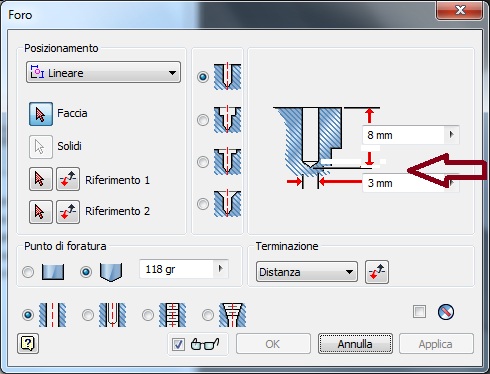Click the counterbore hole type image
The width and height of the screenshot is (490, 374).
(x=227, y=119)
